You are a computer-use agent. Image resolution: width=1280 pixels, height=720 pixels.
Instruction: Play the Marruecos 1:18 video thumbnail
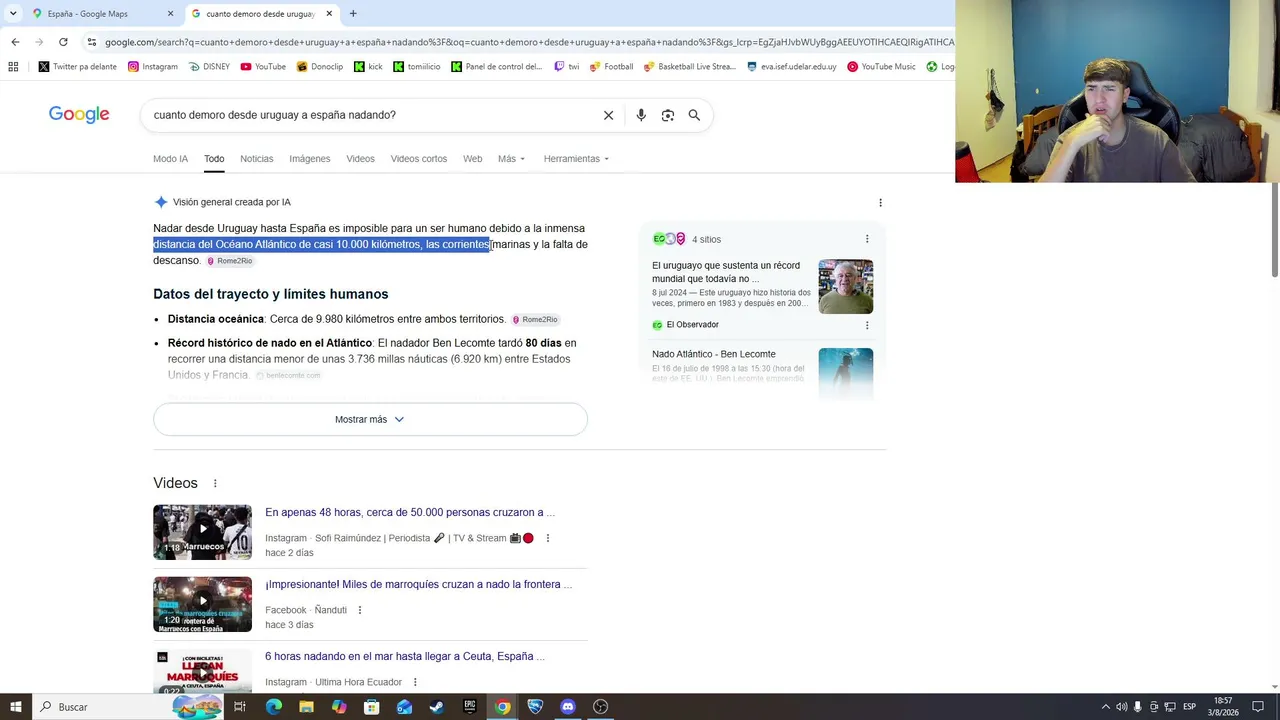(x=202, y=532)
